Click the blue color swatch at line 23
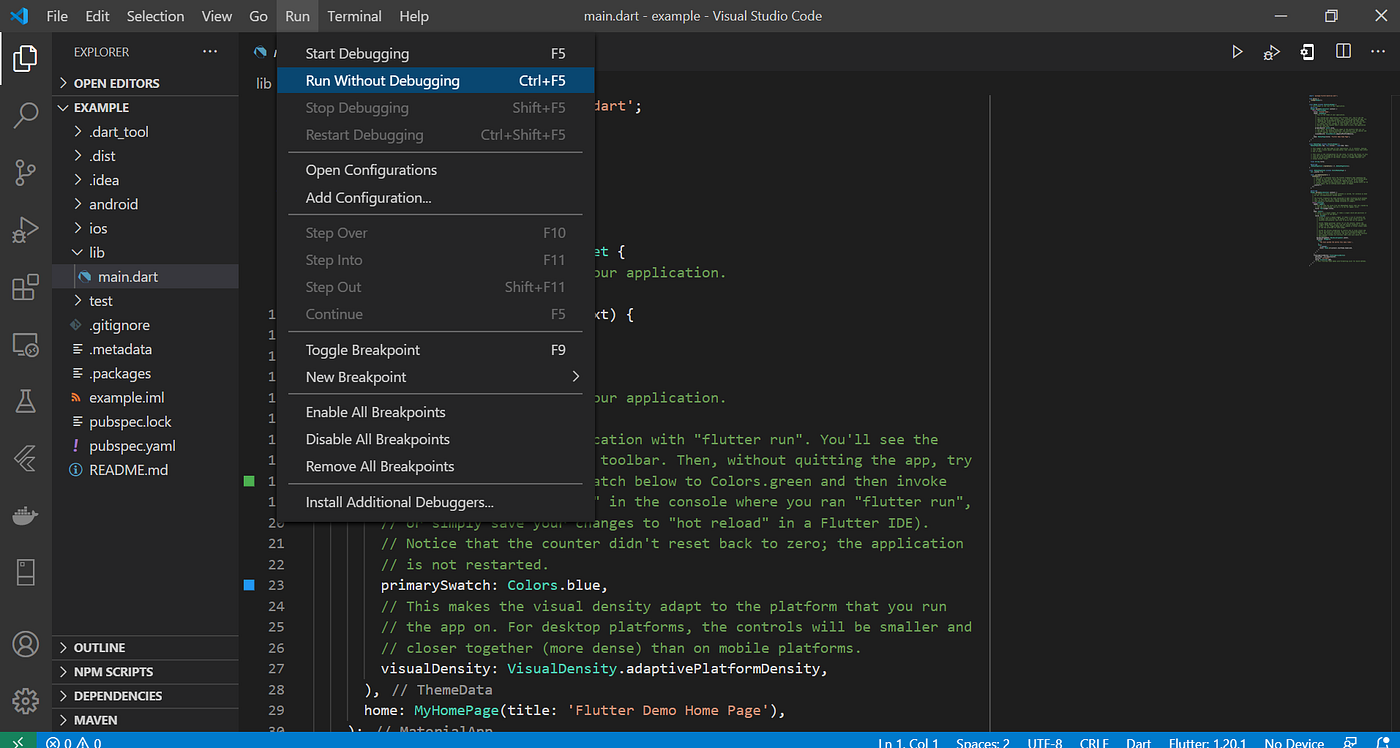Viewport: 1400px width, 748px height. coord(249,585)
